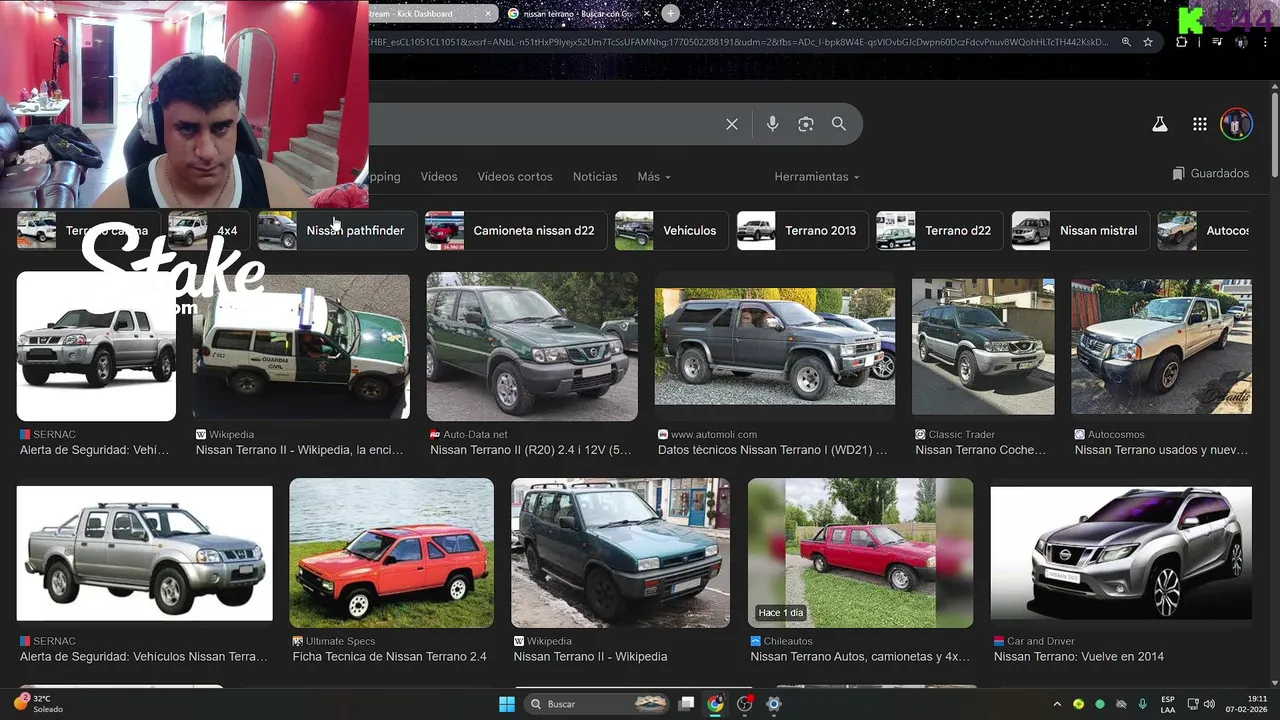Open the volume speaker tray icon
Screen dimensions: 1280x720
[1209, 704]
